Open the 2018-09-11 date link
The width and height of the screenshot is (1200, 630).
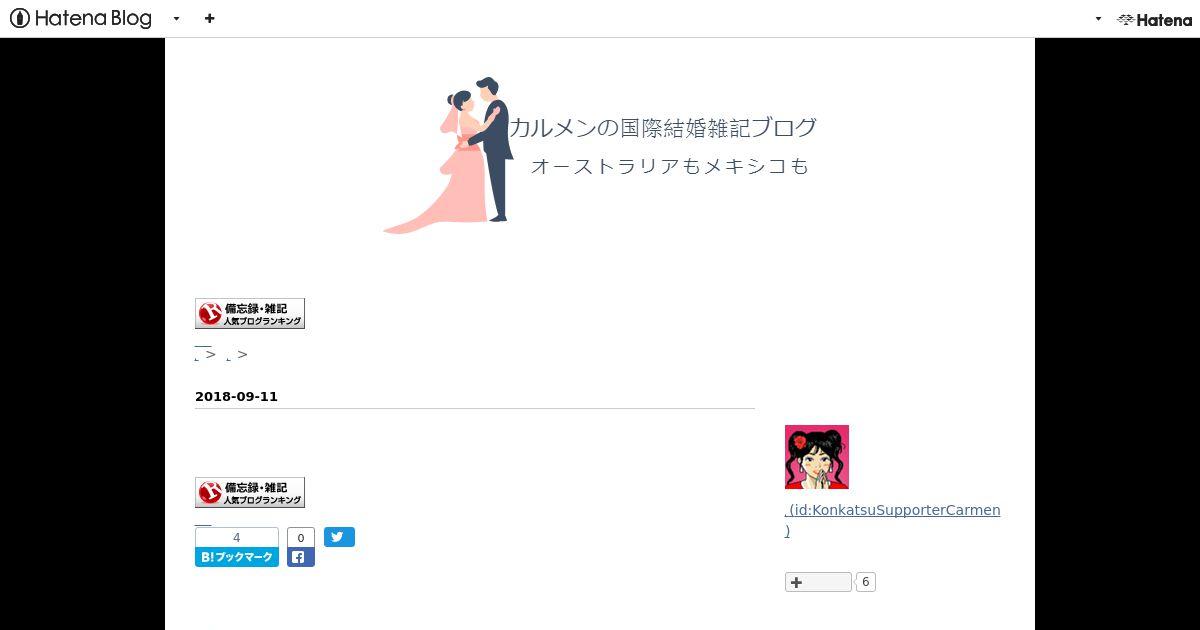[236, 396]
